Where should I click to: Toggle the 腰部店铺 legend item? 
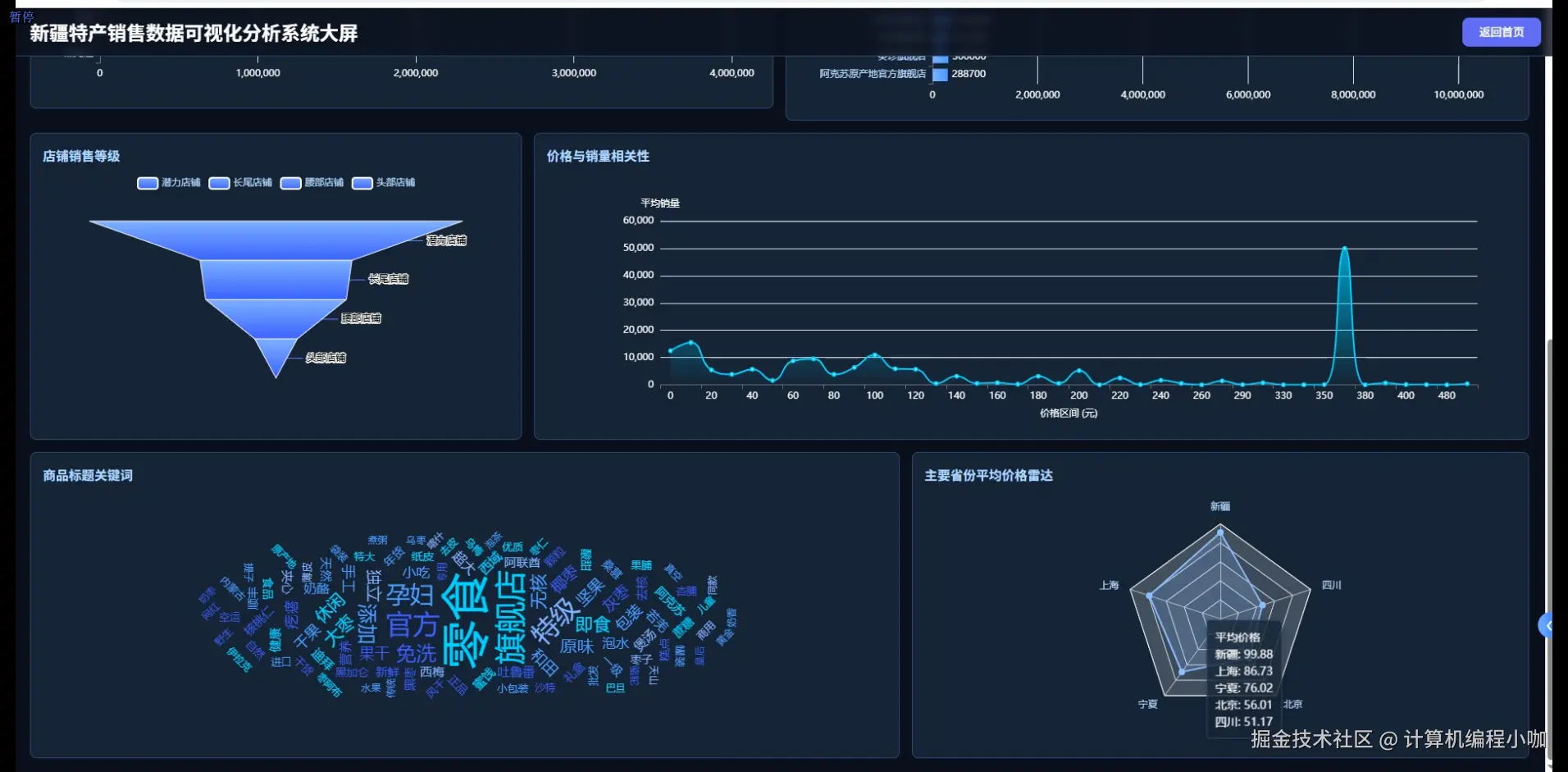click(312, 182)
